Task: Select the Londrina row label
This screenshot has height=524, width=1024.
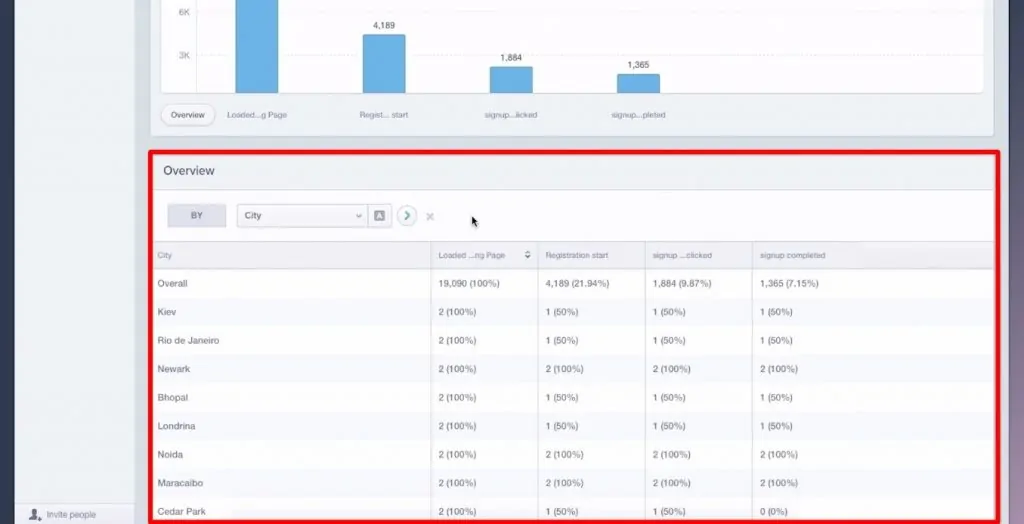Action: [176, 426]
